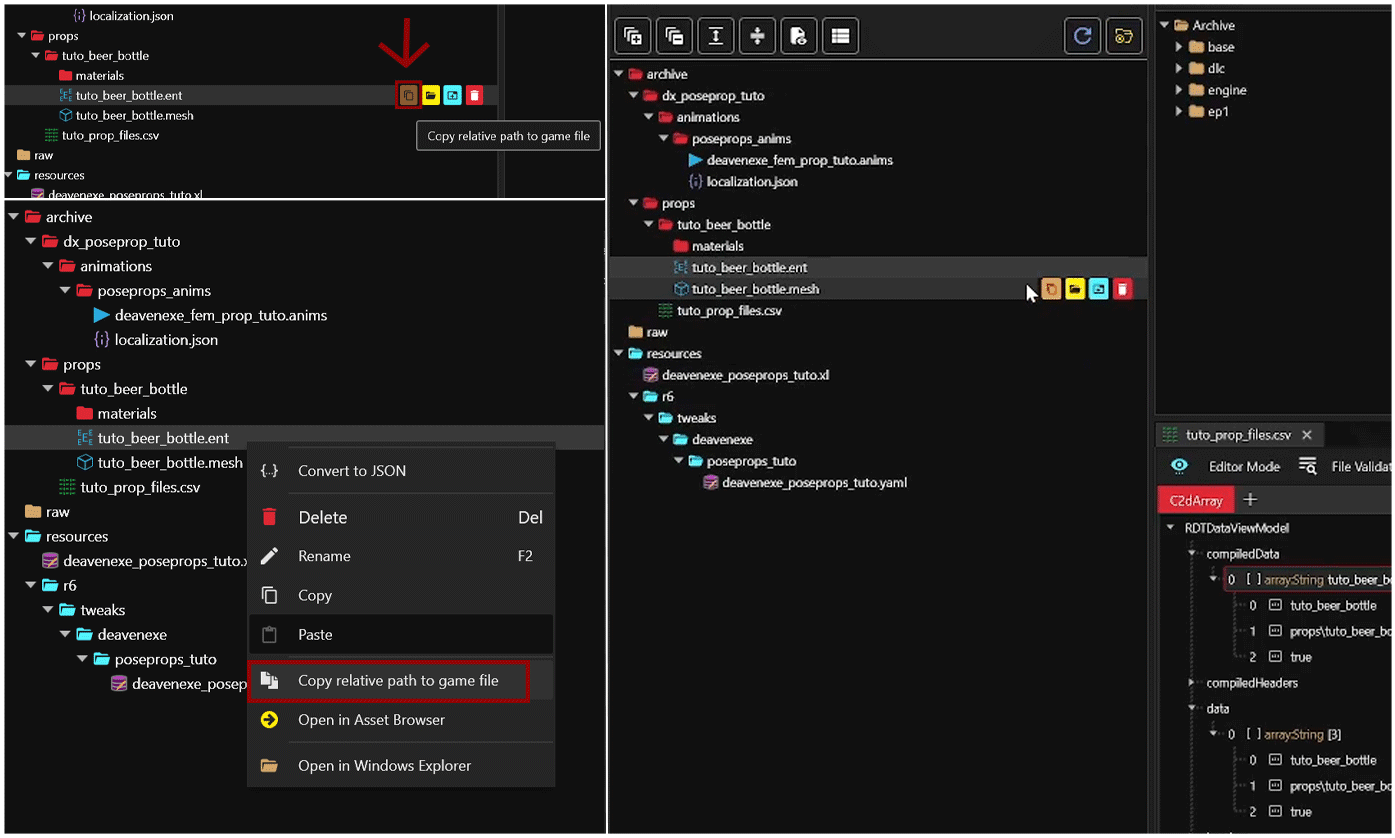The image size is (1395, 838).
Task: Click the expand all folders toolbar icon
Action: (x=633, y=36)
